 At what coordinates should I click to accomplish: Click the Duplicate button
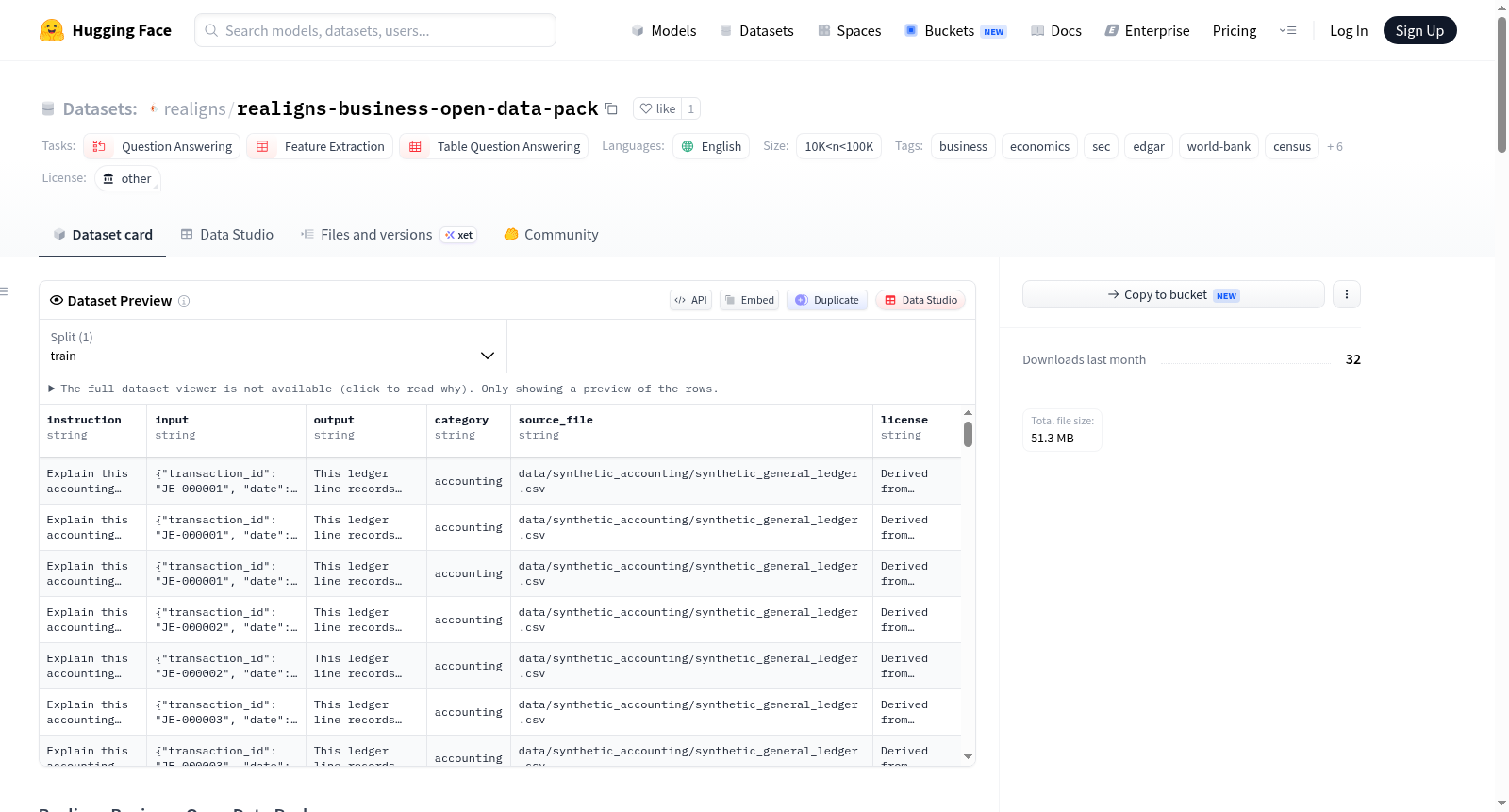pos(826,300)
